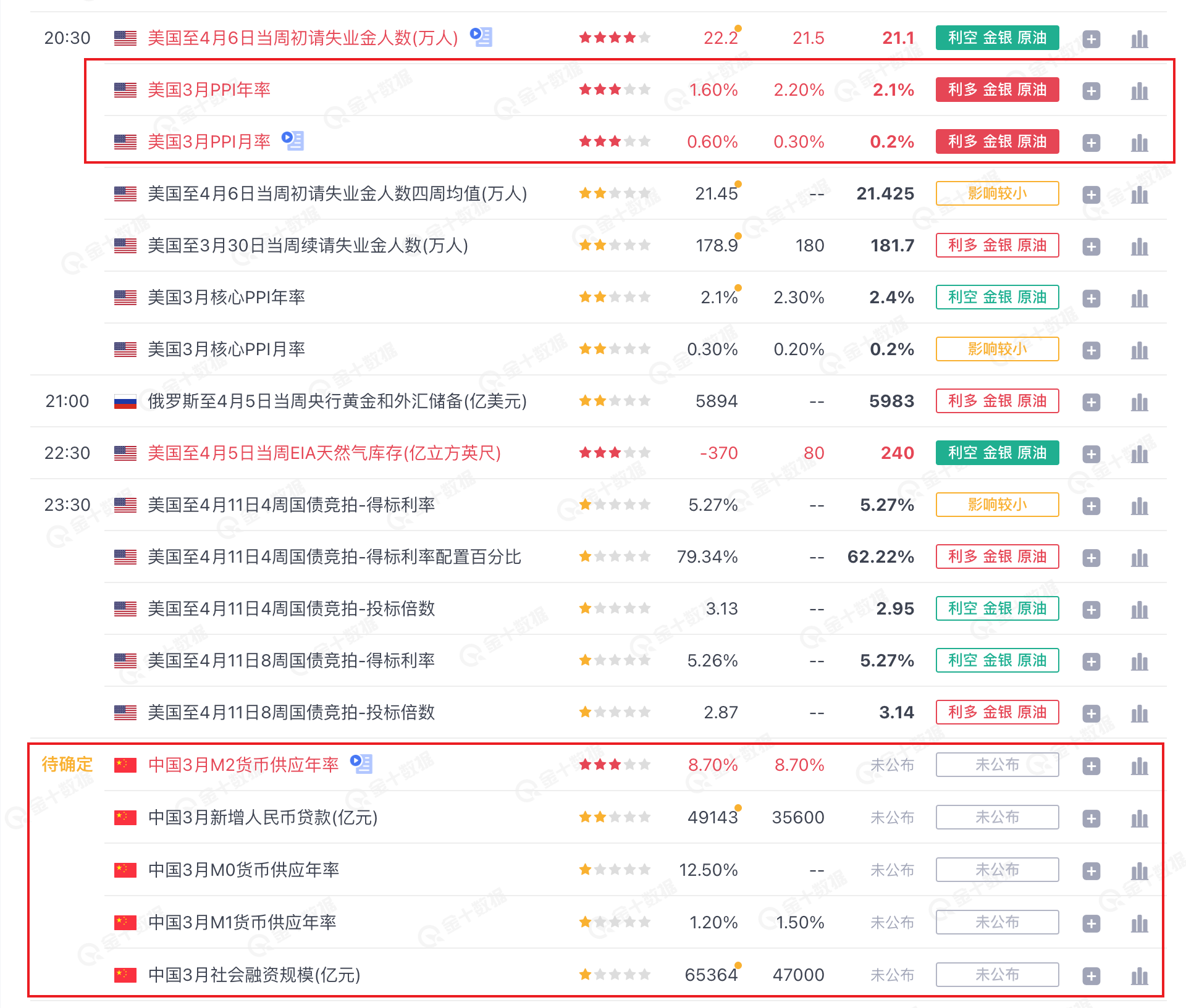This screenshot has height=1008, width=1186.
Task: Show the bar chart for 美国3月核心PPI月率
Action: pyautogui.click(x=1139, y=351)
